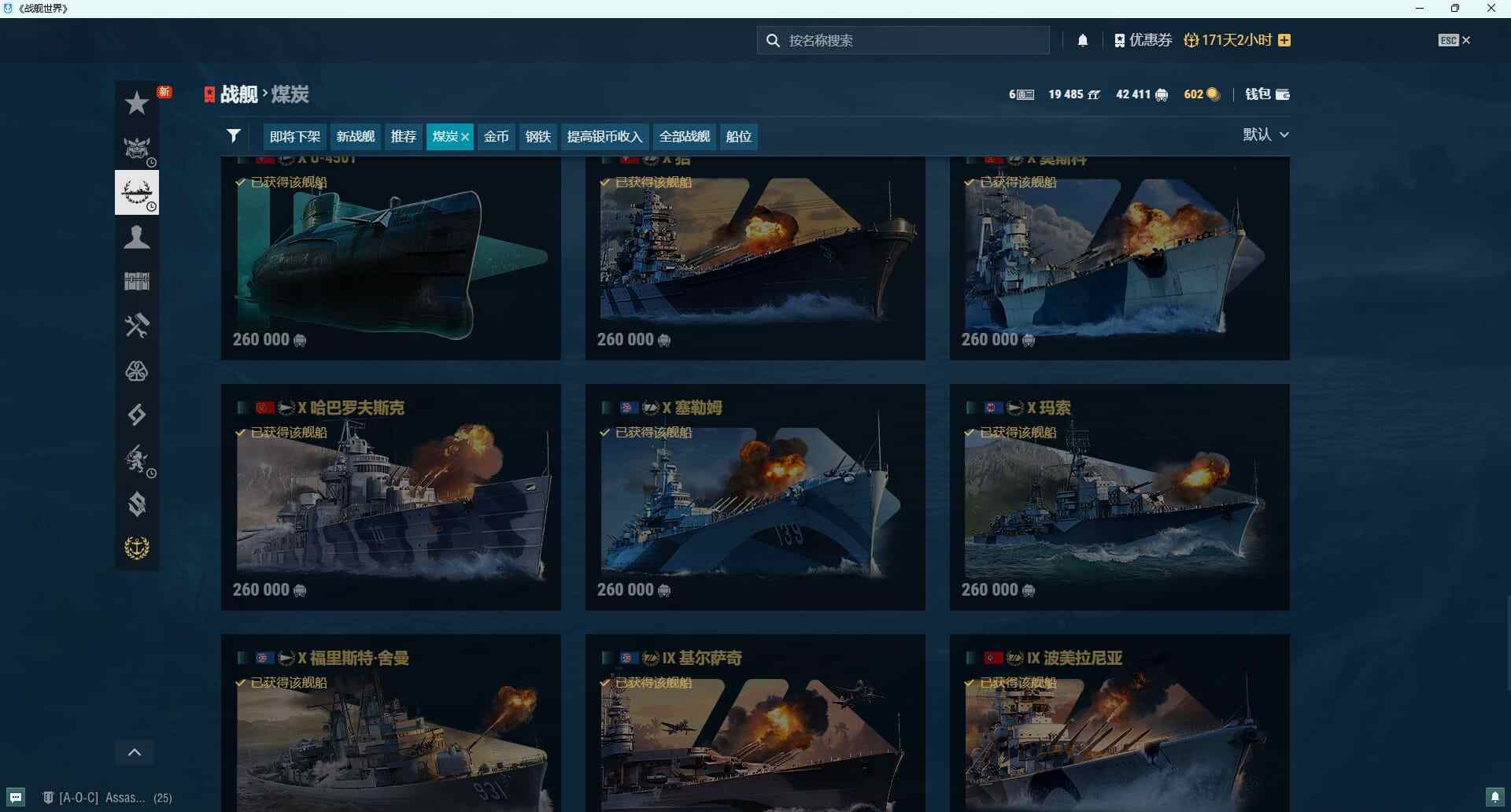Open the 默认 sort dropdown
This screenshot has height=812, width=1511.
point(1266,135)
